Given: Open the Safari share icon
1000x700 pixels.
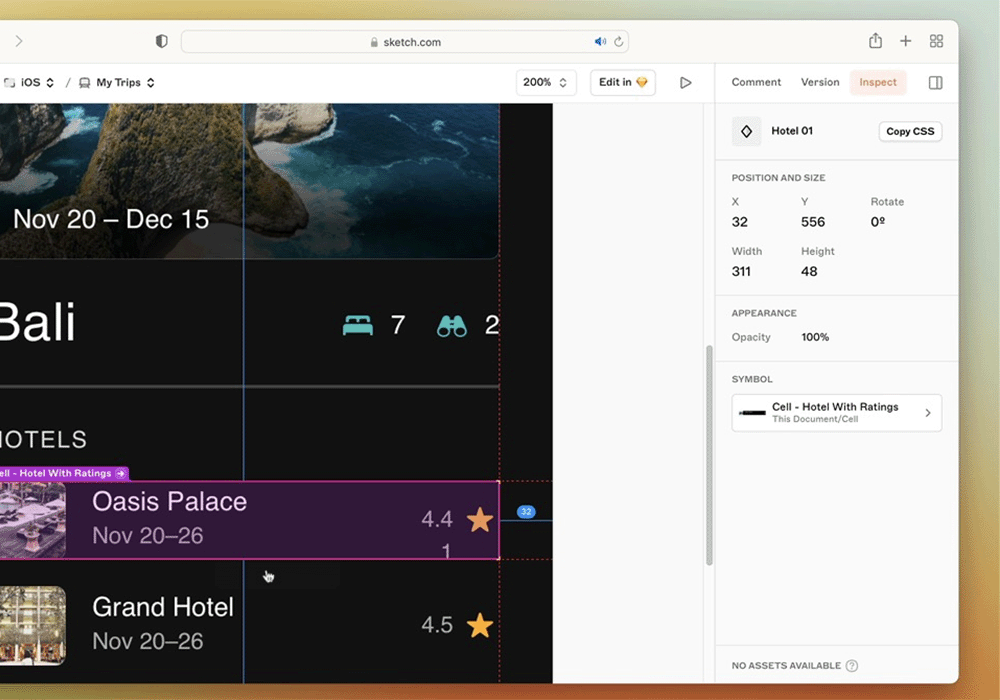Looking at the screenshot, I should (x=876, y=41).
